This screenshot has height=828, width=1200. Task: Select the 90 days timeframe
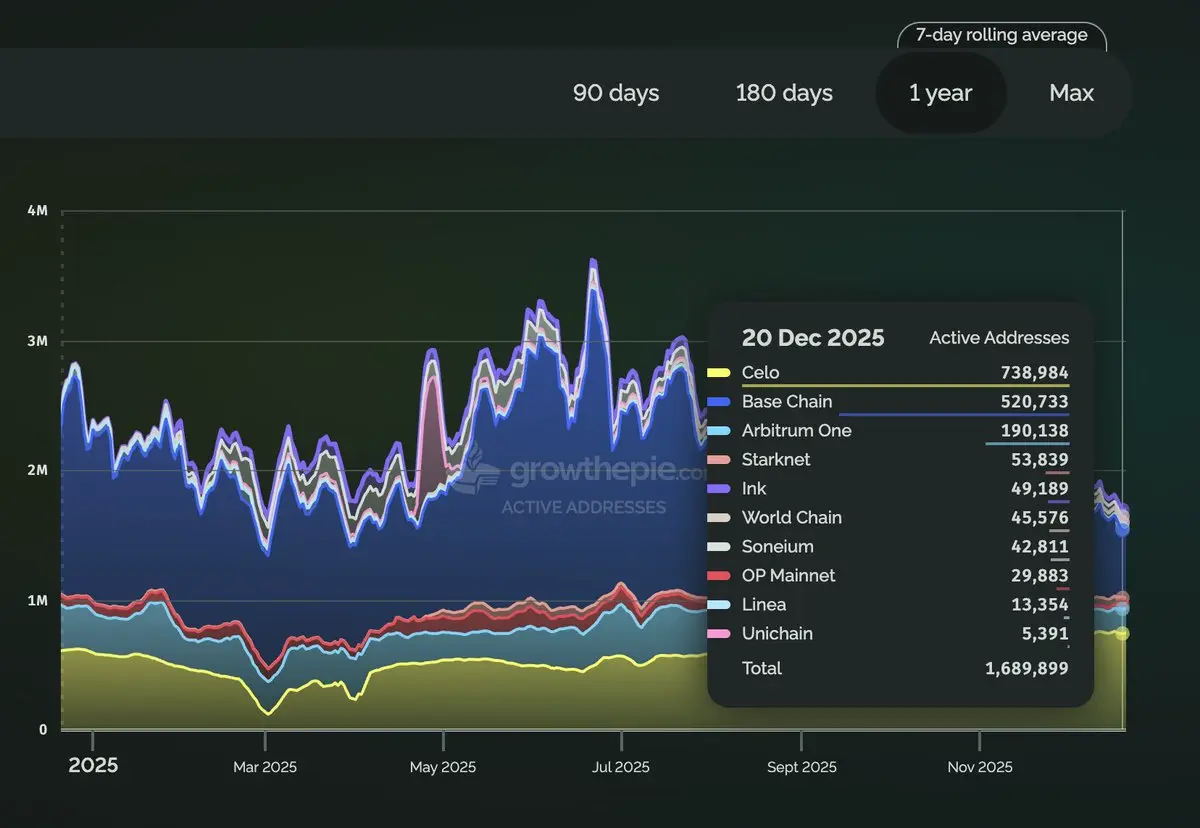[x=616, y=93]
